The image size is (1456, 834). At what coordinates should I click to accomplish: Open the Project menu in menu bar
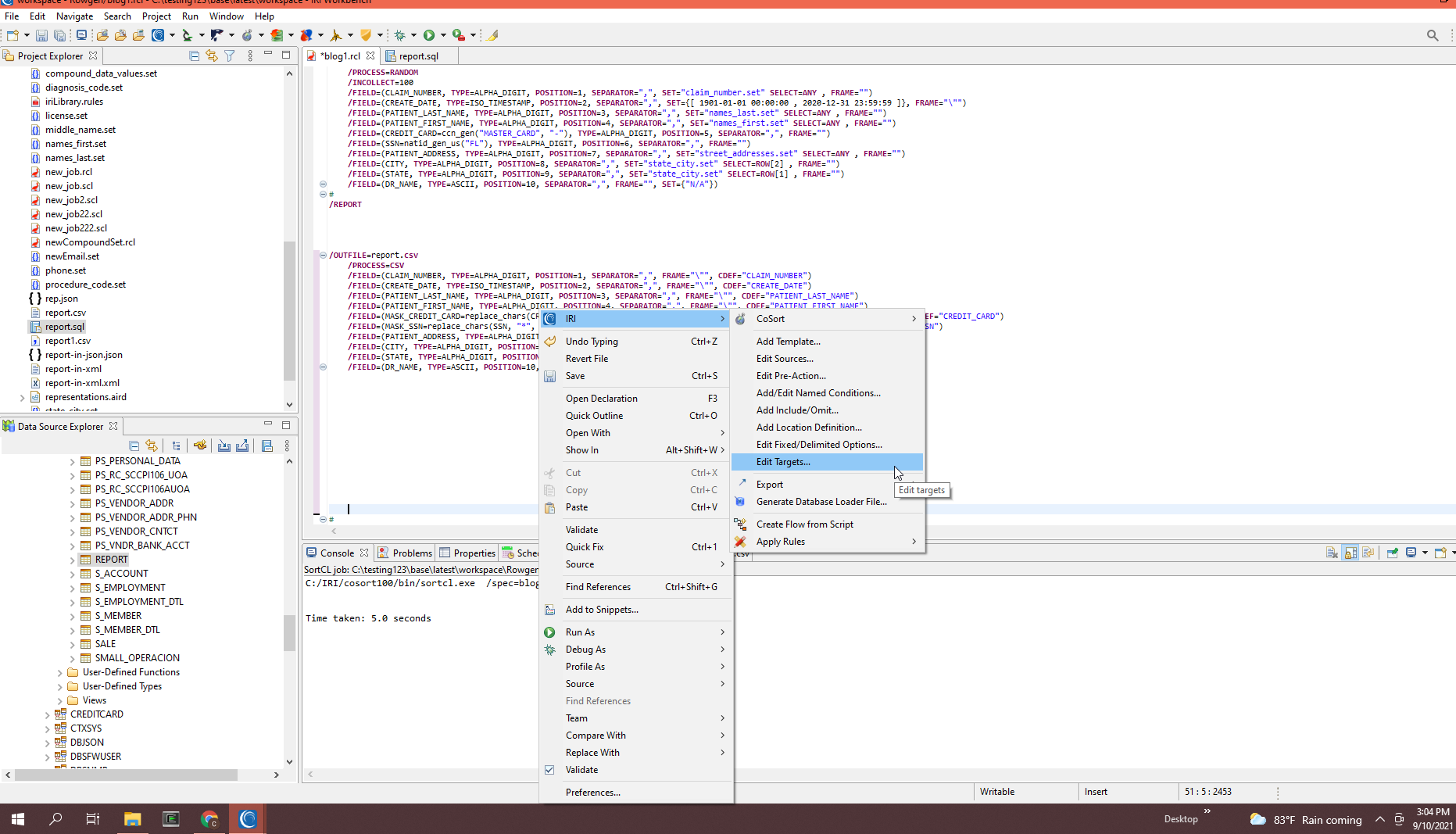156,16
